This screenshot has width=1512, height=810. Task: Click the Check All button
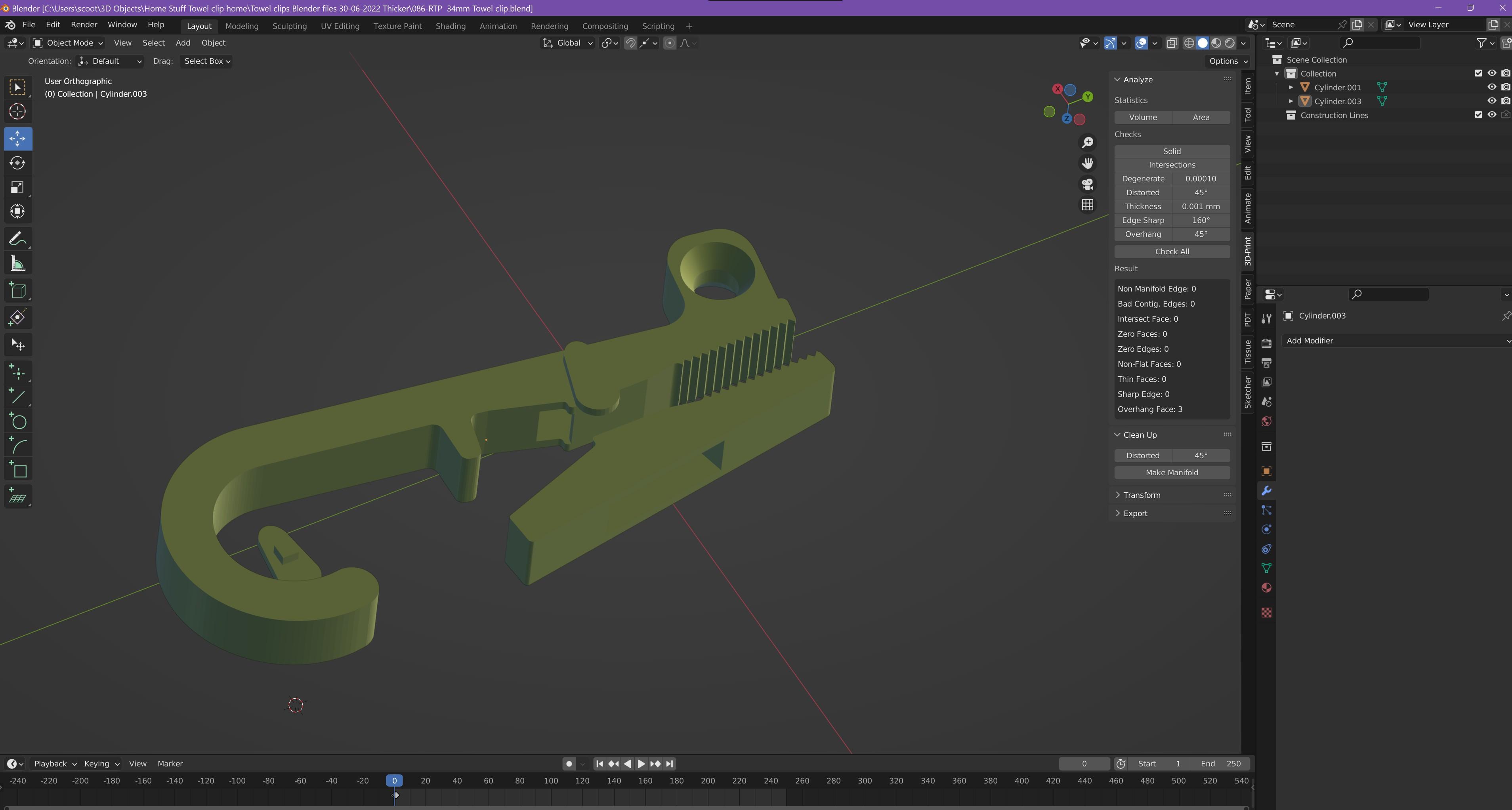tap(1172, 251)
